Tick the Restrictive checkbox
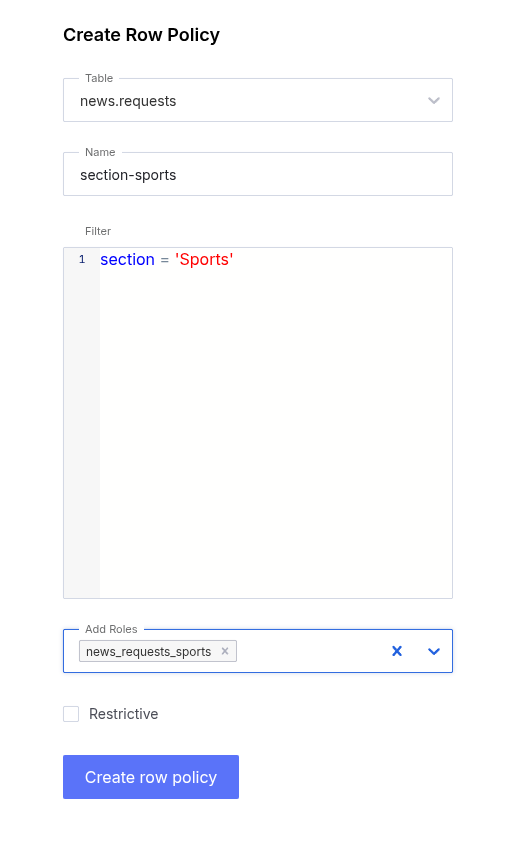Viewport: 527px width, 842px height. tap(71, 714)
